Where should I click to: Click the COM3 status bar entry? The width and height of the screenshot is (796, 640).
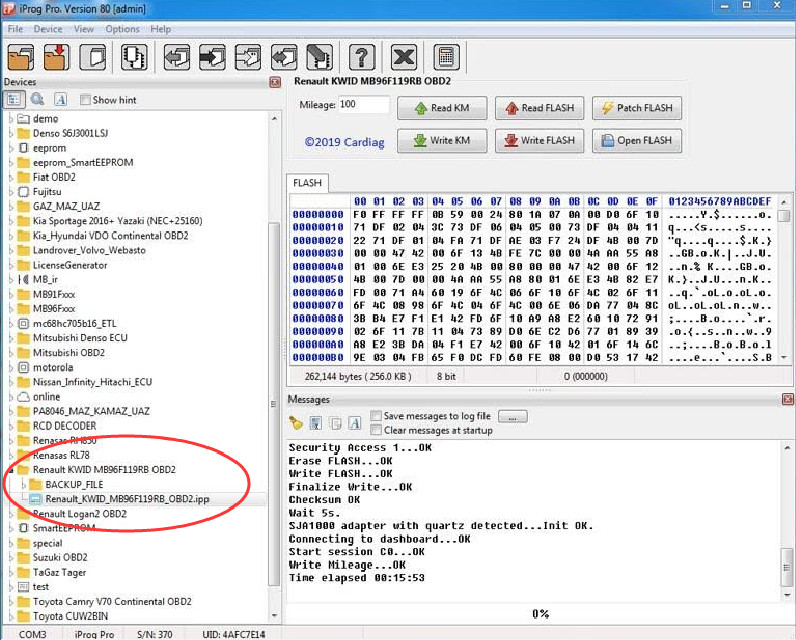click(x=32, y=634)
